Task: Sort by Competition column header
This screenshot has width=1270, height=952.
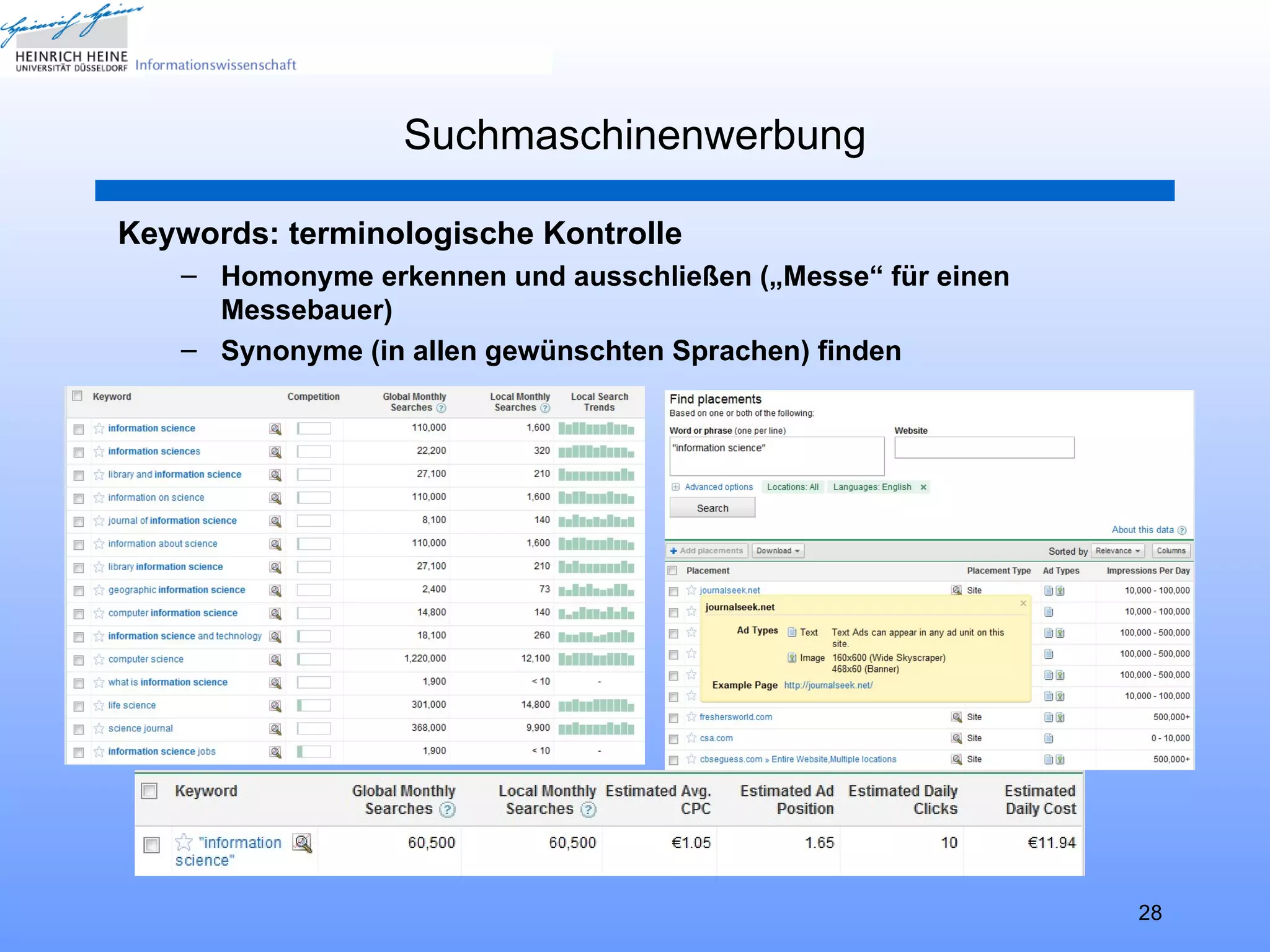Action: (x=313, y=397)
